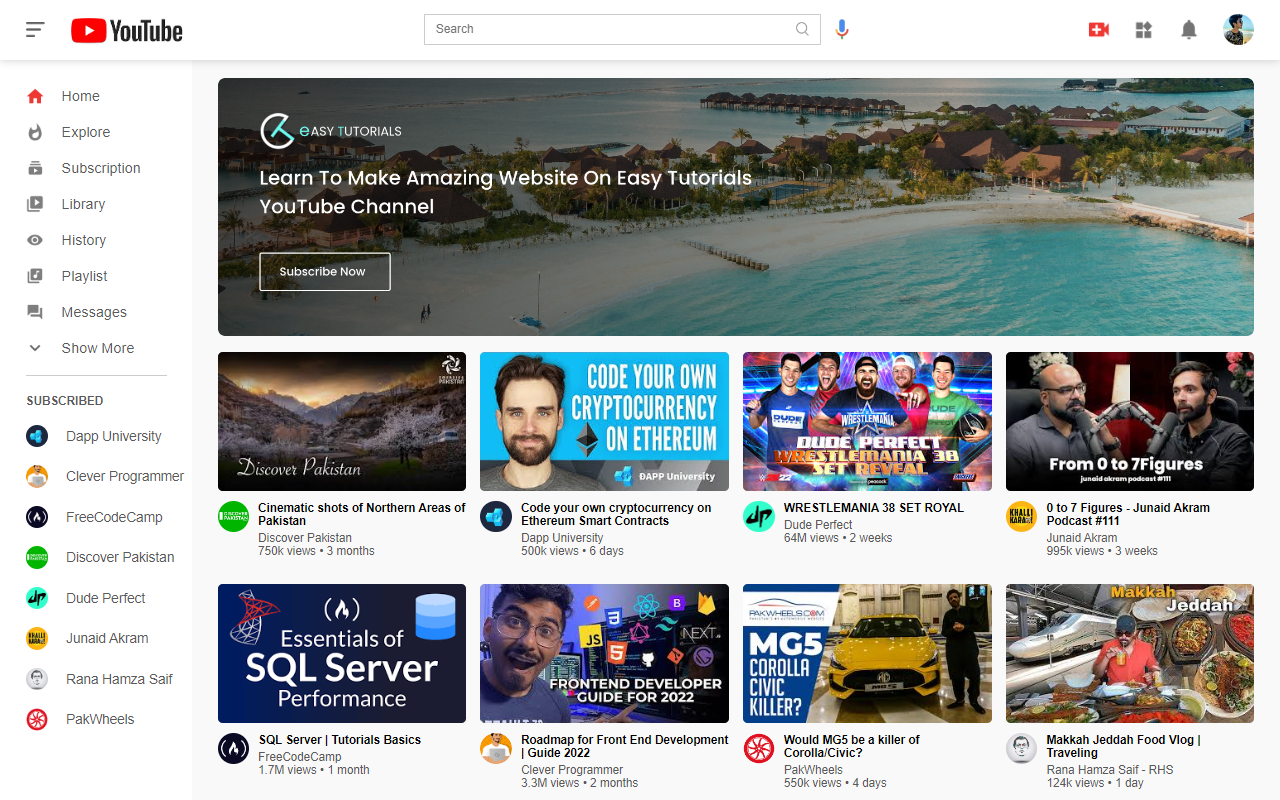The height and width of the screenshot is (800, 1280).
Task: Click Rana Hamza Saif channel icon in sidebar
Action: (x=37, y=679)
